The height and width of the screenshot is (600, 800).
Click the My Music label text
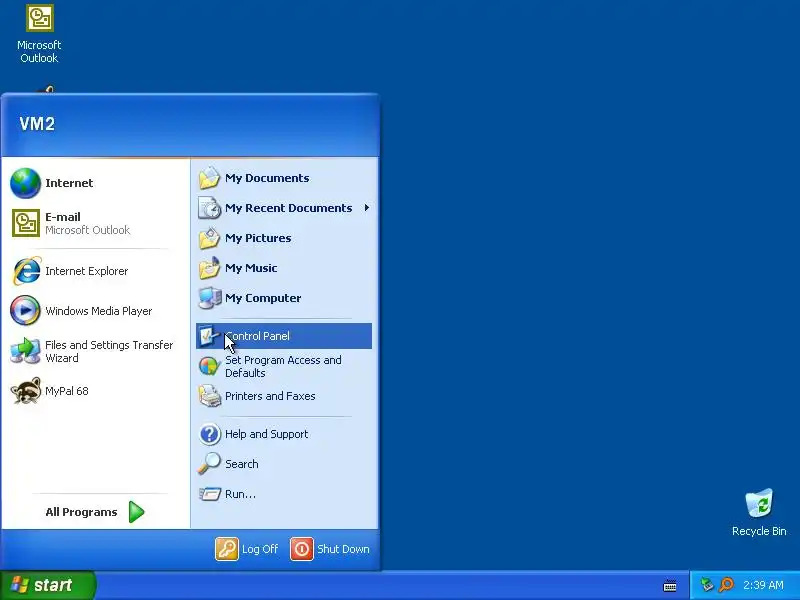click(x=251, y=268)
